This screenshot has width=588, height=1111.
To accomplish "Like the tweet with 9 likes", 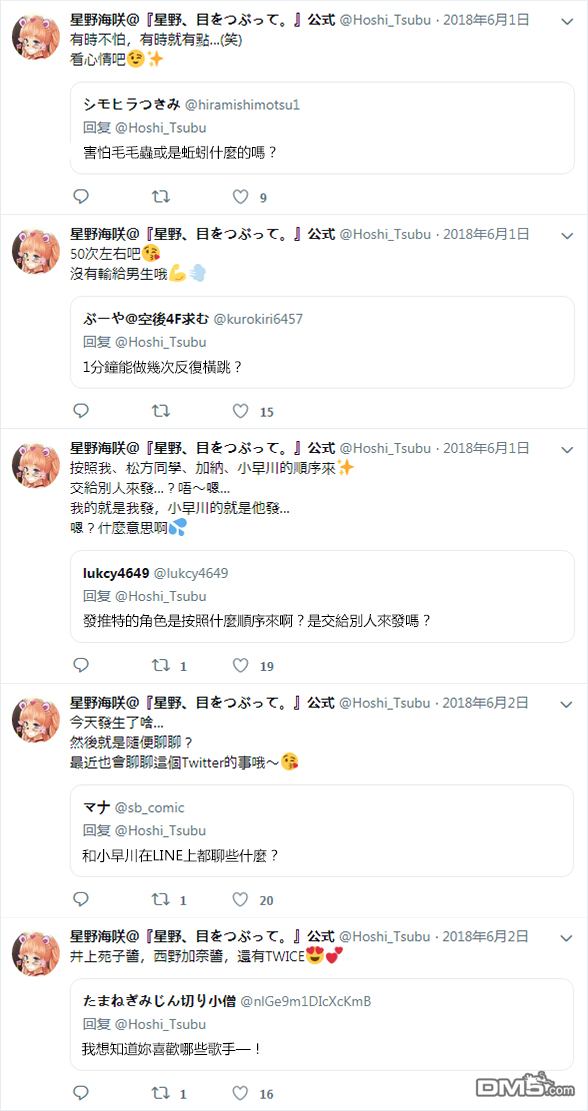I will point(241,196).
